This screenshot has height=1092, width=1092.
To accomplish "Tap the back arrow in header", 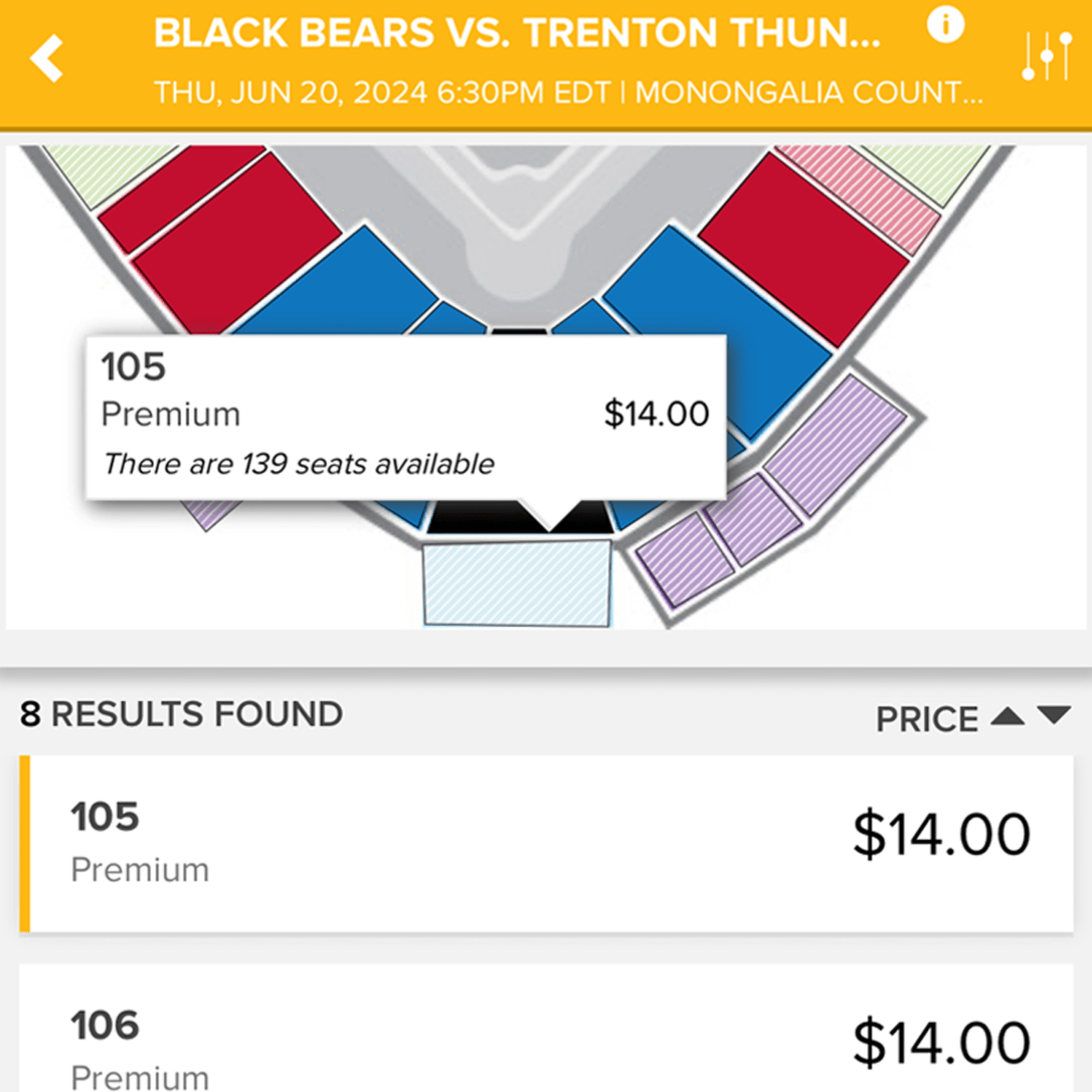I will (46, 58).
